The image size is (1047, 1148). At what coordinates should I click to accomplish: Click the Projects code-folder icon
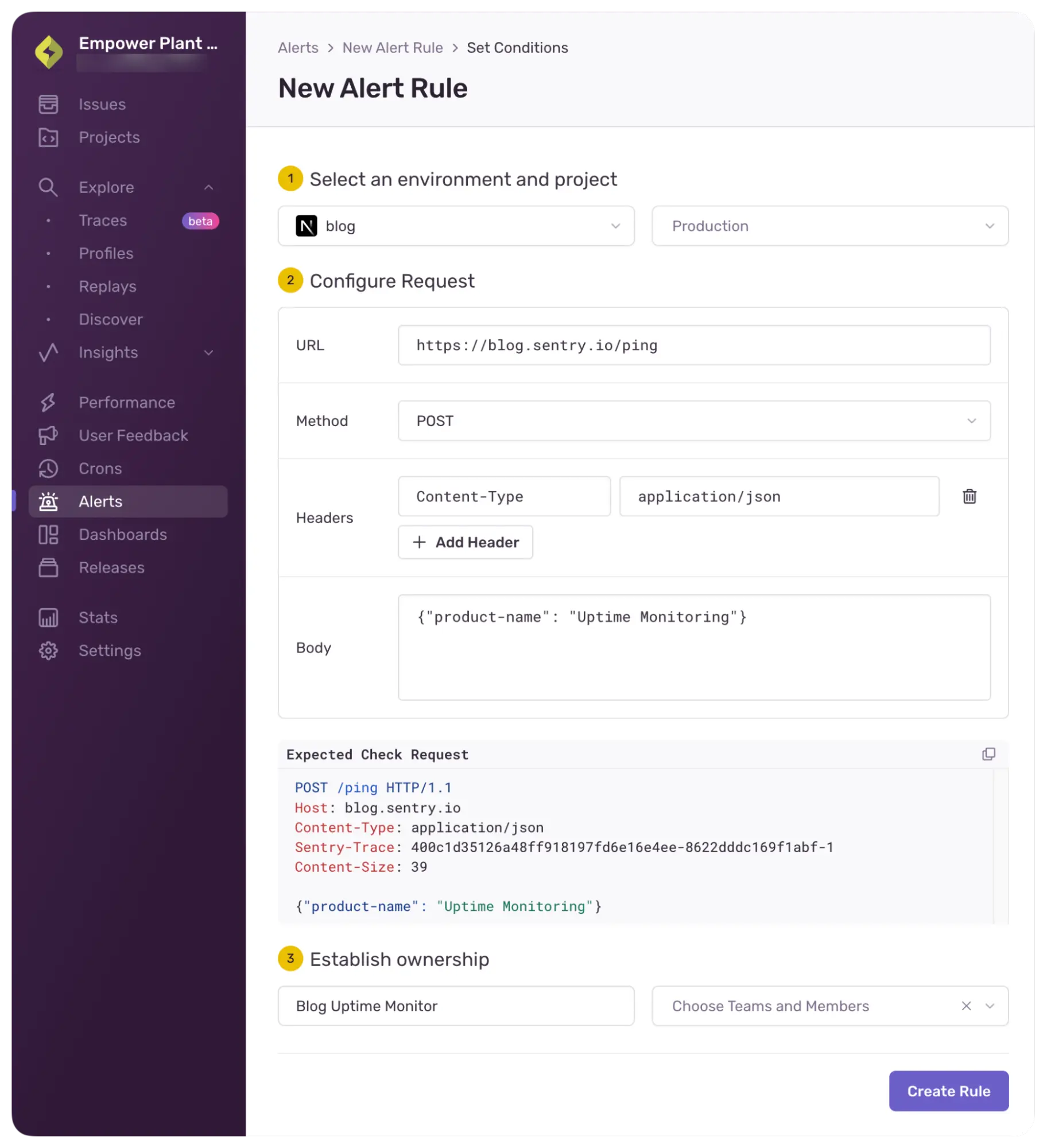(48, 137)
